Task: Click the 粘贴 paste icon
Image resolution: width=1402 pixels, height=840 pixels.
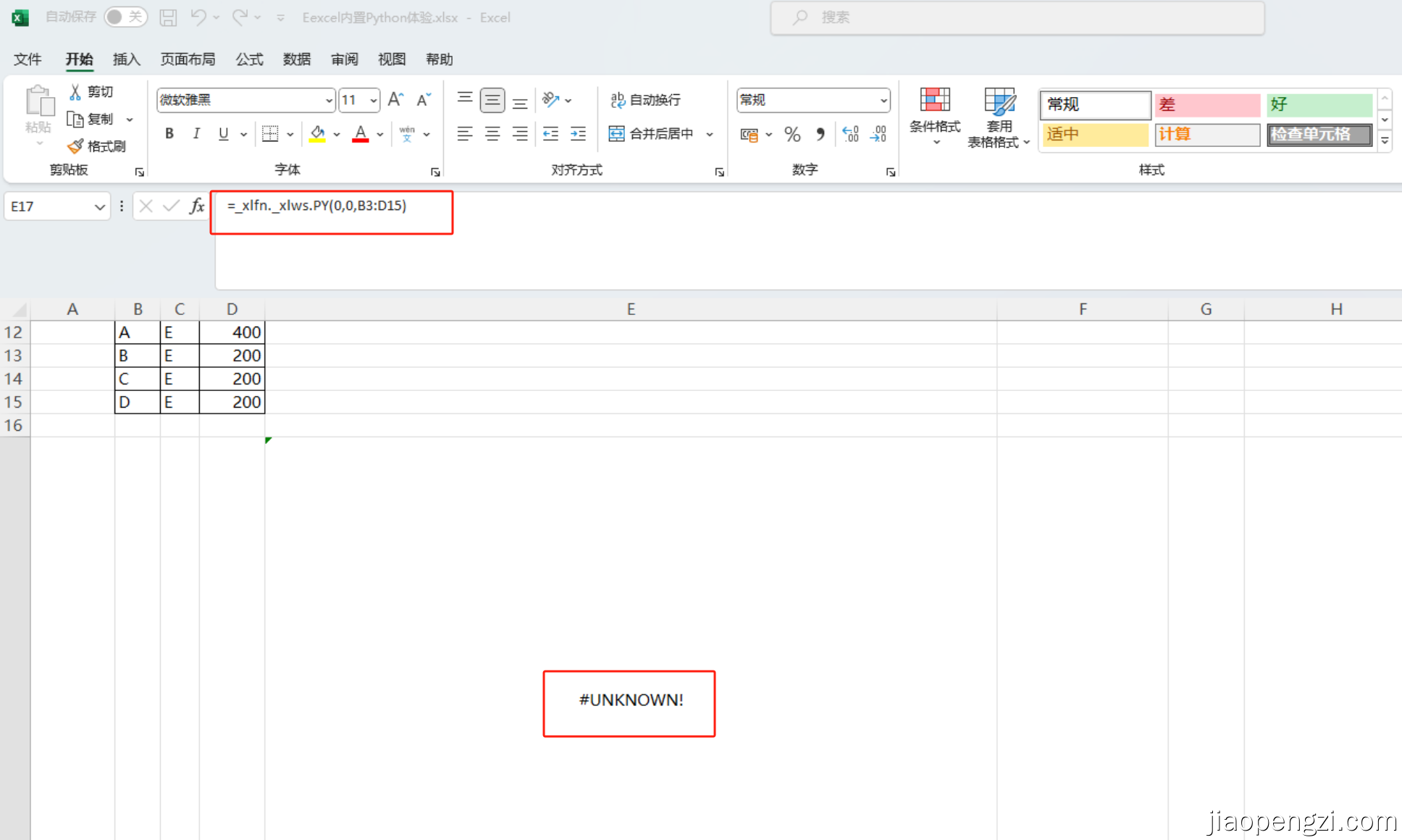Action: click(39, 102)
